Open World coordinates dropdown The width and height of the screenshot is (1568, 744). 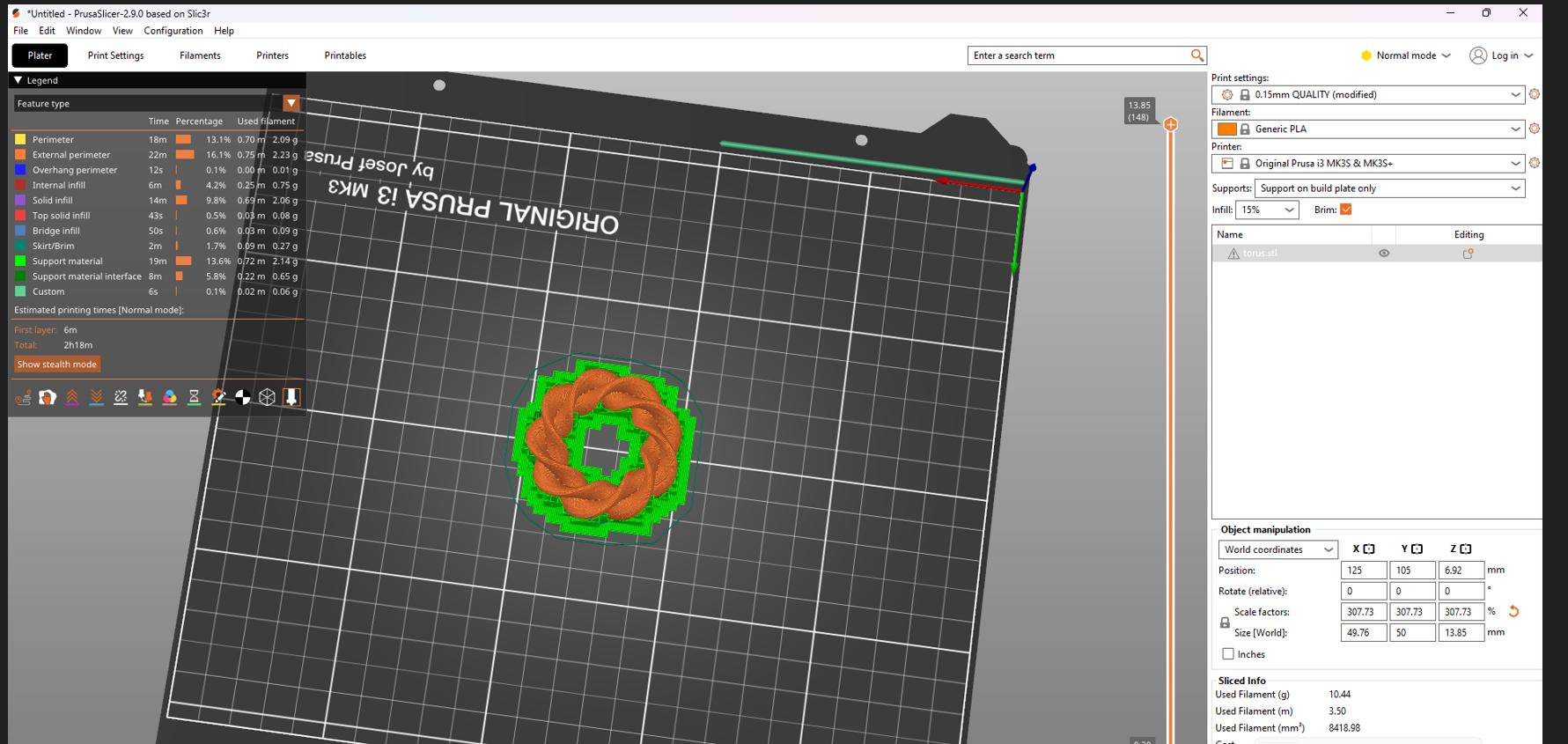click(x=1278, y=549)
